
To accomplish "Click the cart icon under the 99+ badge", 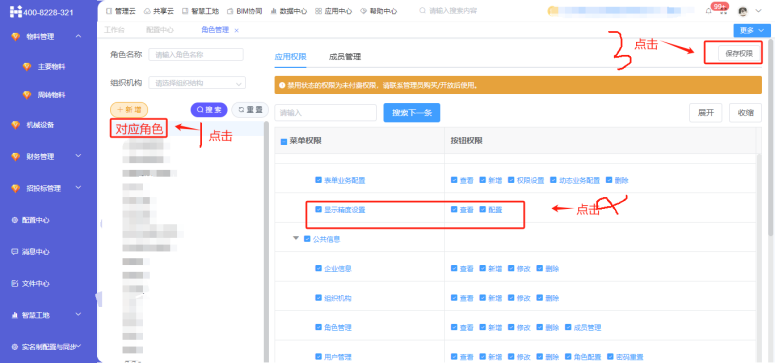I will click(724, 12).
